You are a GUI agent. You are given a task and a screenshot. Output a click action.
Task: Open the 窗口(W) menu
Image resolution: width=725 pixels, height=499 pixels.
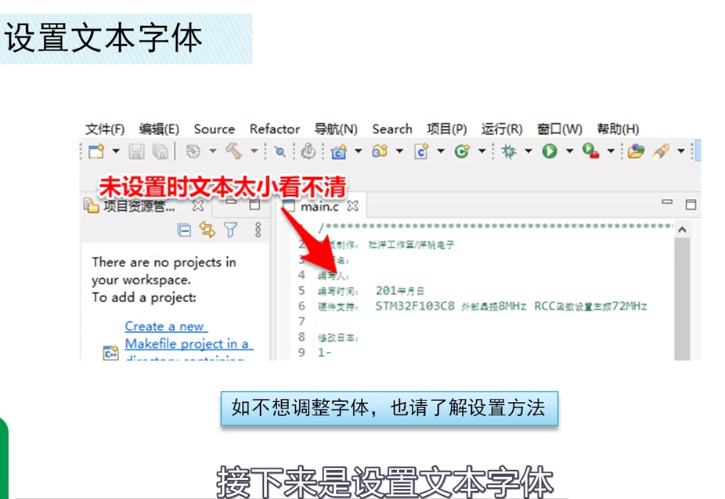coord(559,129)
